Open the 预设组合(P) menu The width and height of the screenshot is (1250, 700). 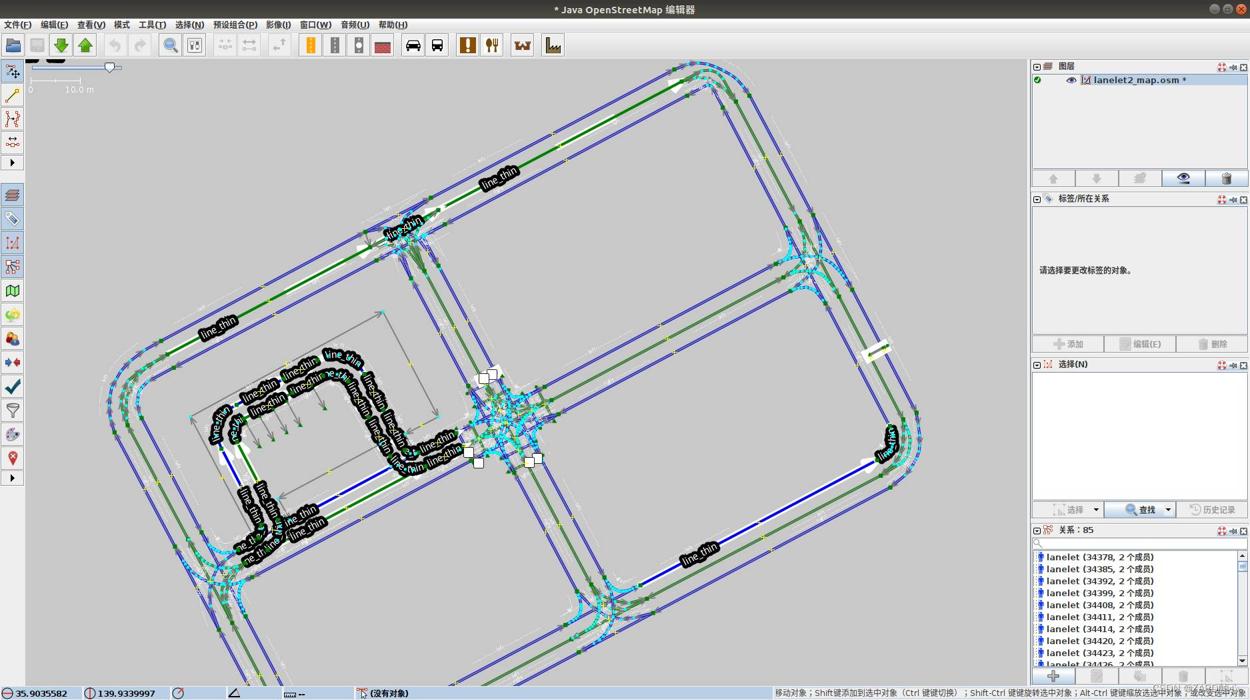coord(235,25)
